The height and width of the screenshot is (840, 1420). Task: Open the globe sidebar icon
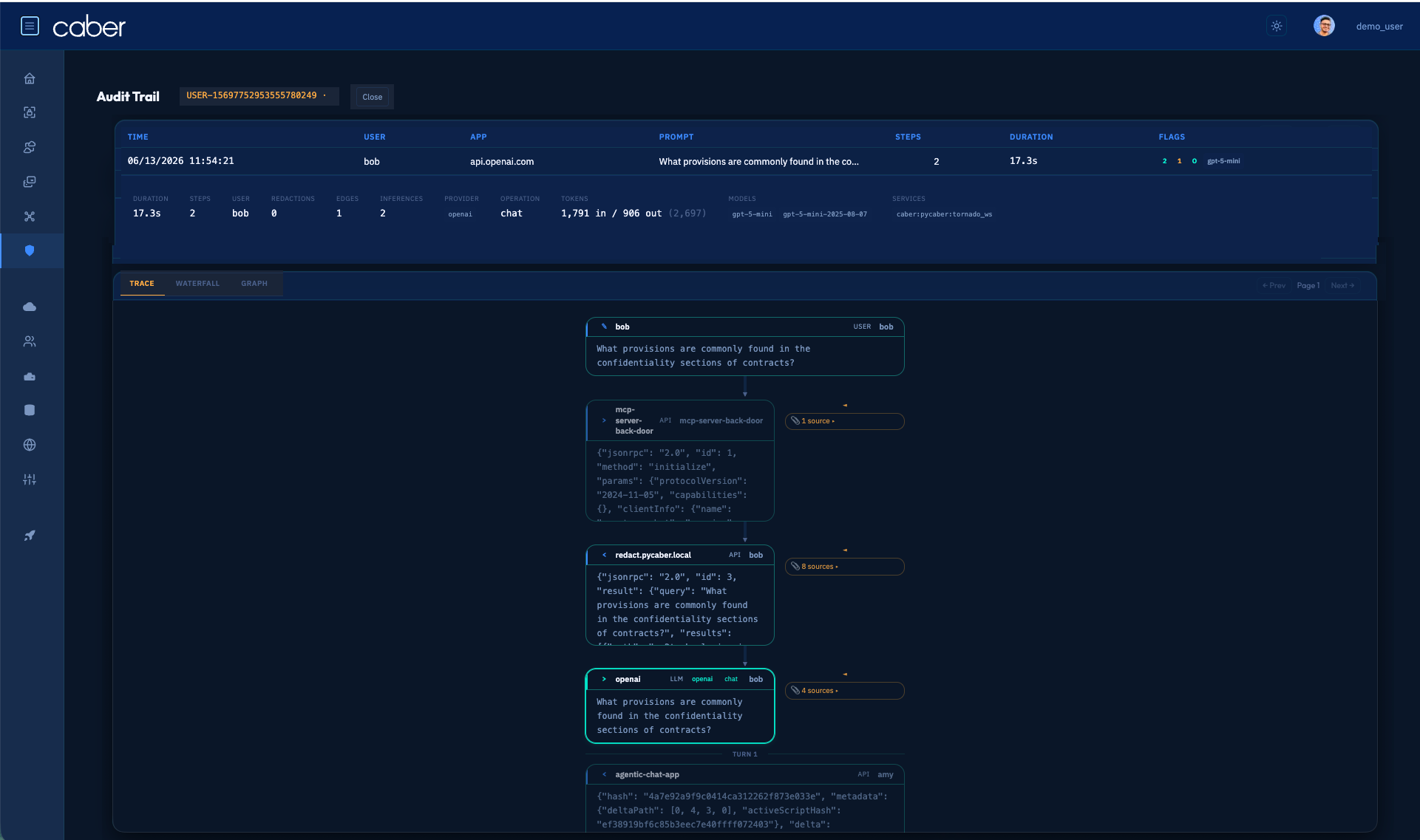click(30, 445)
